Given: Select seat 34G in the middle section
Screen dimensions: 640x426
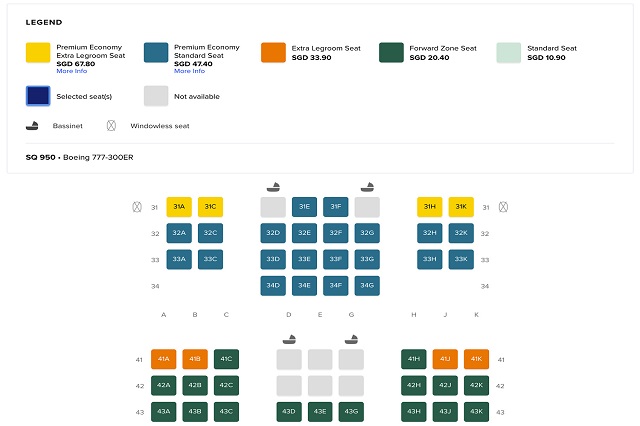Looking at the screenshot, I should [x=367, y=285].
